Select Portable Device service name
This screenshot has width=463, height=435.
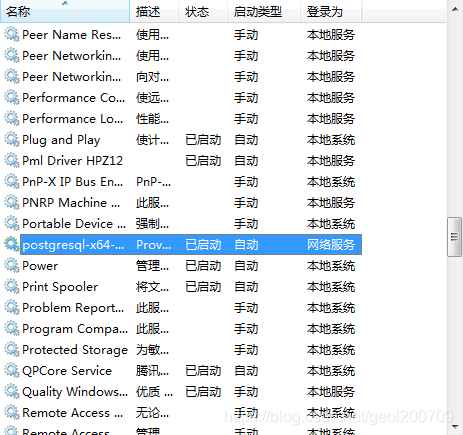[74, 224]
